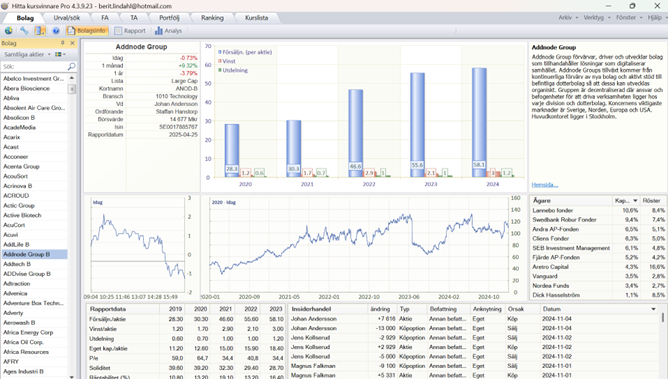Toggle the company list panel icon
This screenshot has height=379, width=668.
(40, 31)
